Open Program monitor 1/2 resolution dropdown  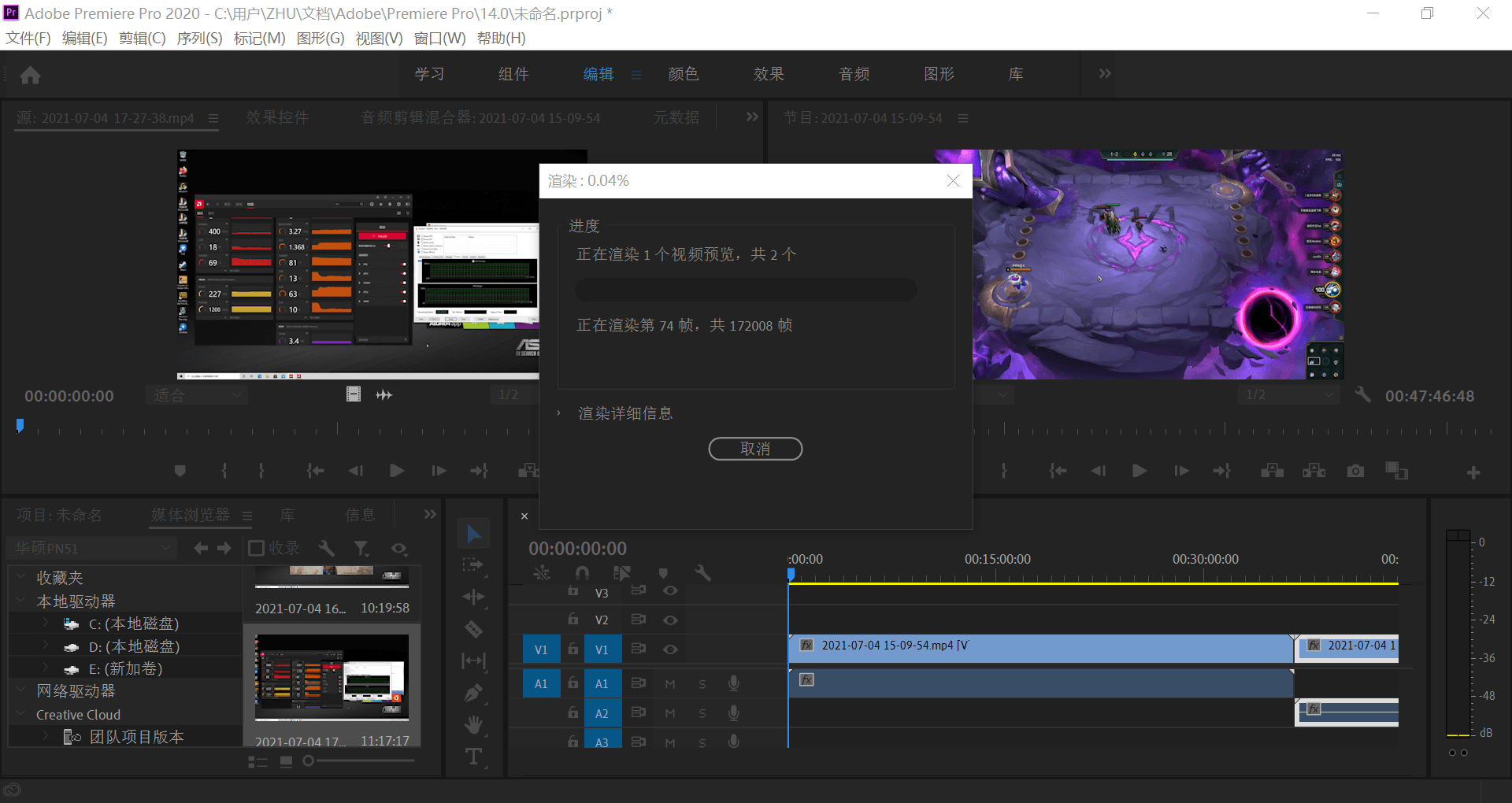click(x=1288, y=395)
